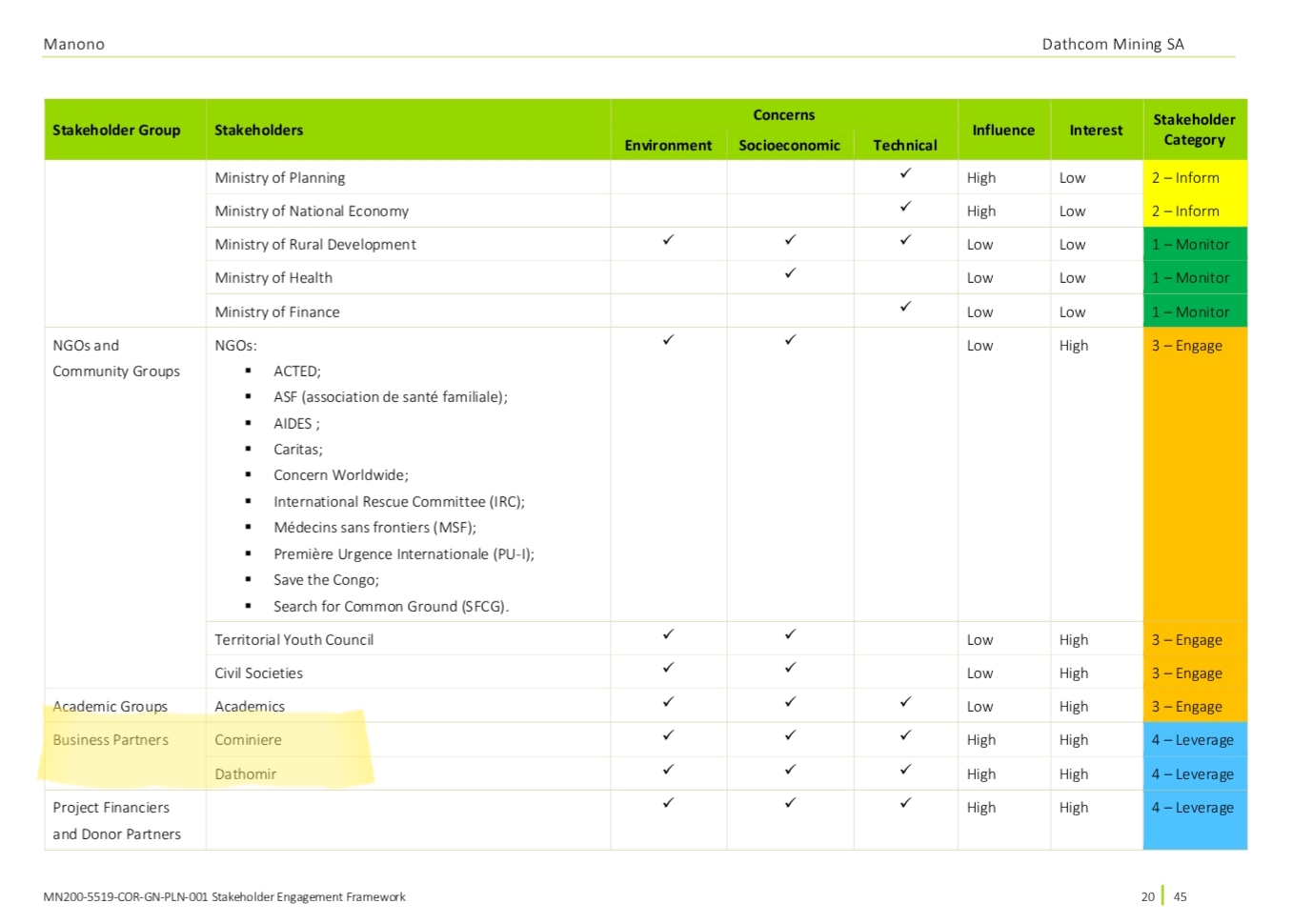This screenshot has height=924, width=1313.
Task: Click the Influence column header
Action: coord(1002,131)
